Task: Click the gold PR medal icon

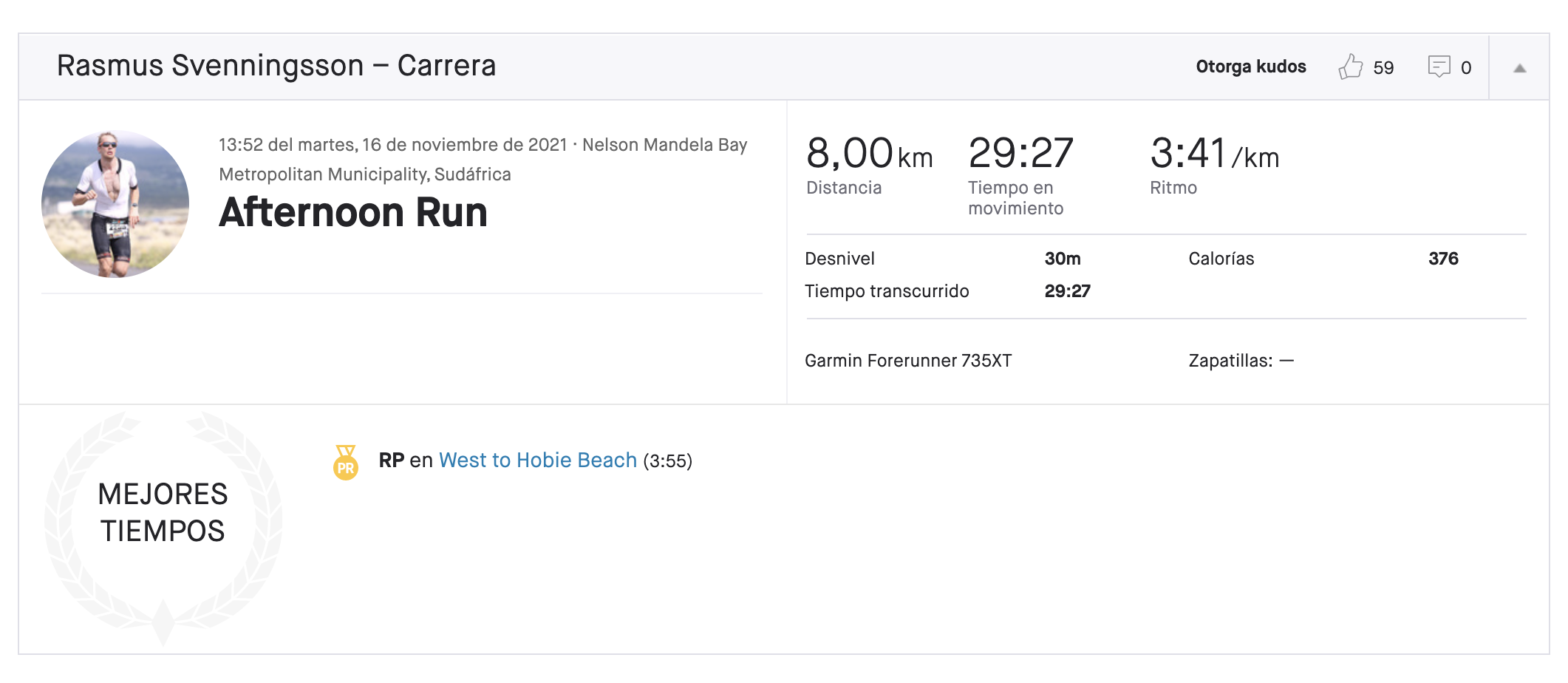Action: point(346,462)
